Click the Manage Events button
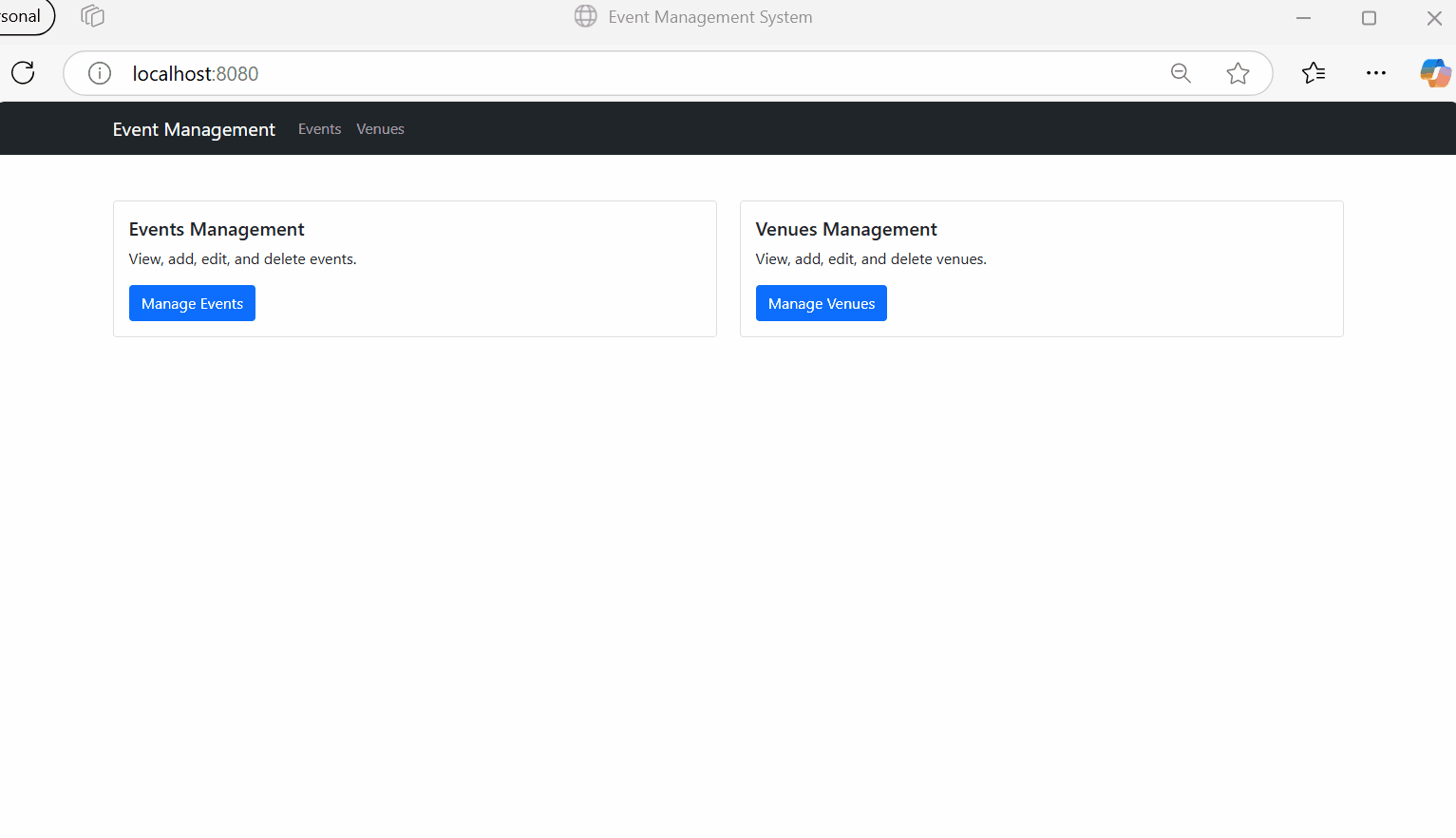This screenshot has height=838, width=1456. 192,302
